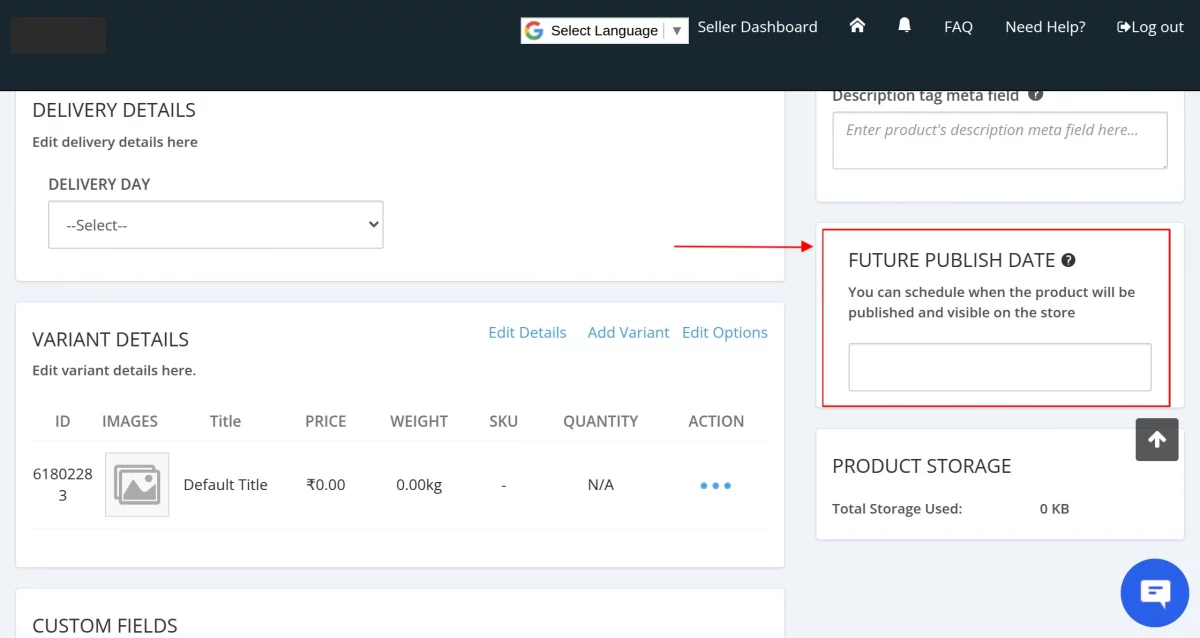Click the home icon in the header
The image size is (1200, 638).
[x=857, y=26]
